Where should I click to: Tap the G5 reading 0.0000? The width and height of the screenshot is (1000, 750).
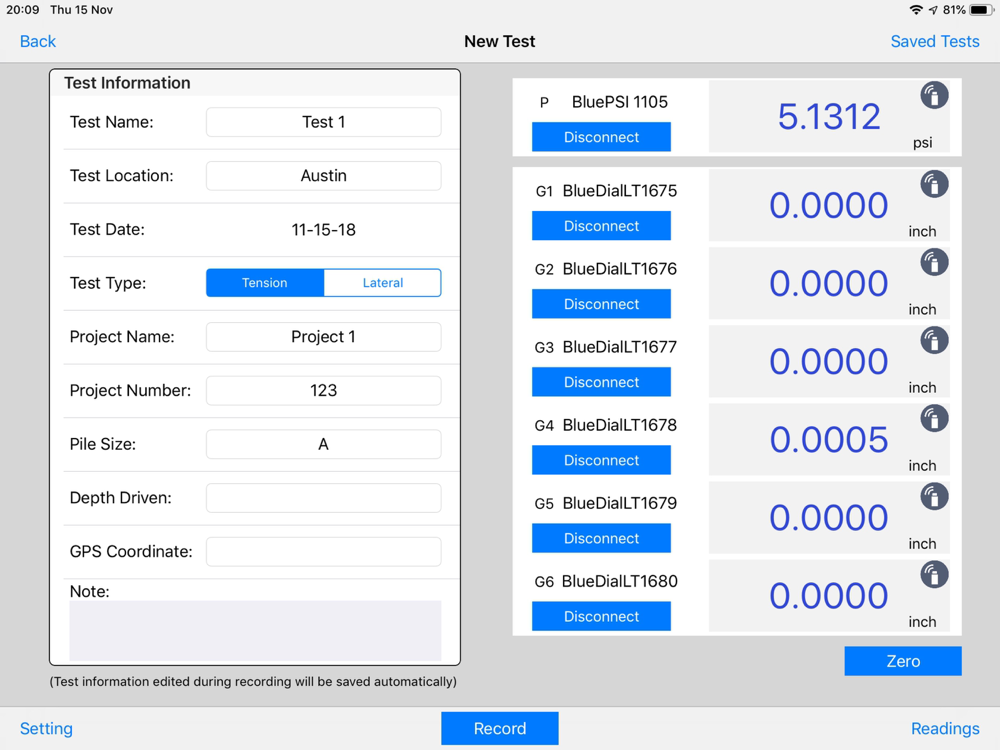[x=828, y=518]
